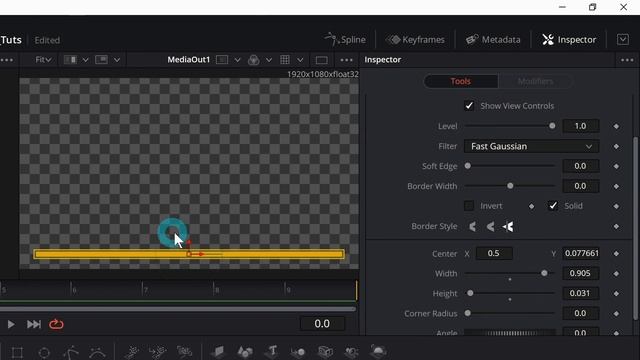Add a Renderer 3D node
The image size is (640, 360).
tap(378, 351)
